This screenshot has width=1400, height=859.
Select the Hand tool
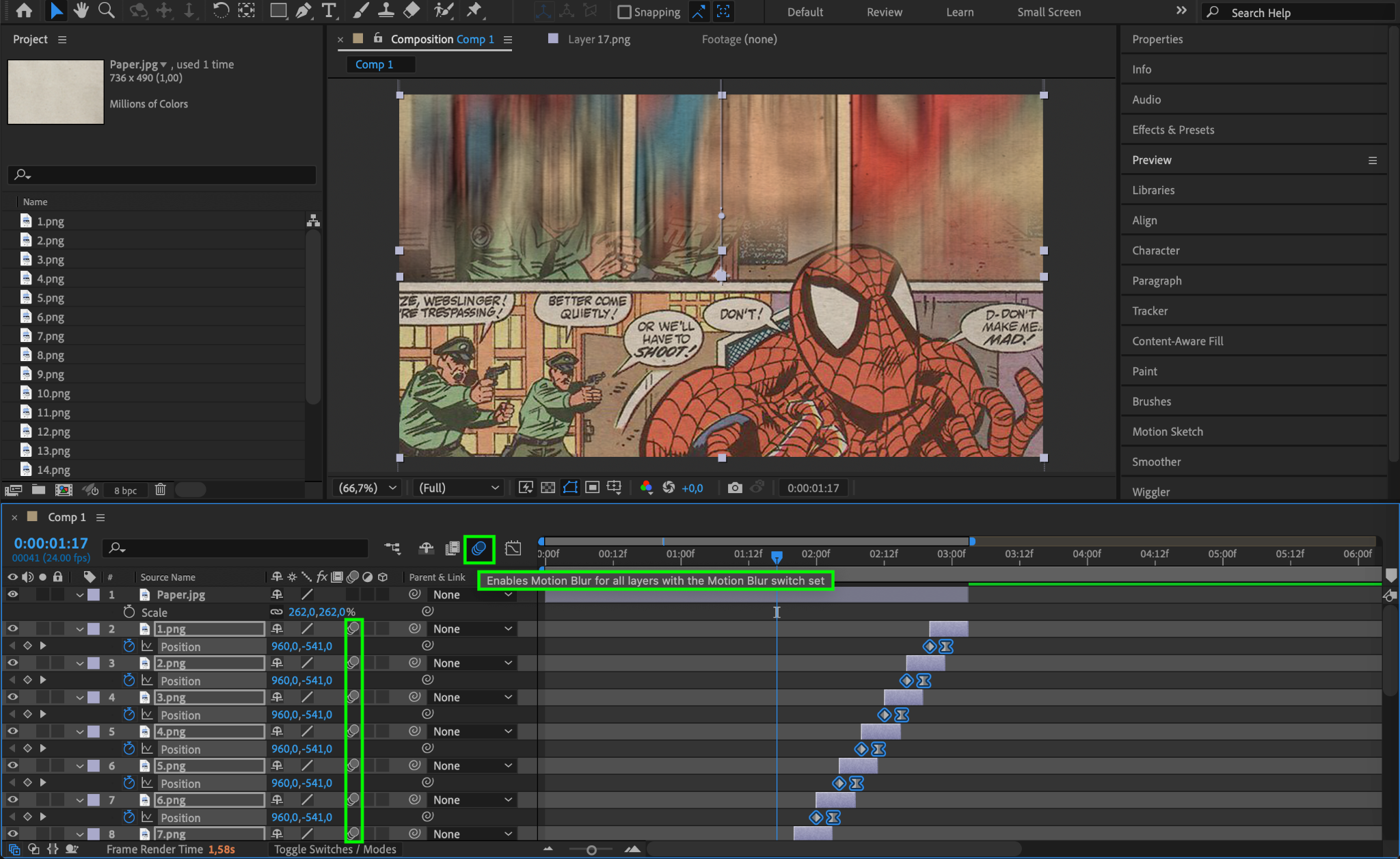(81, 10)
